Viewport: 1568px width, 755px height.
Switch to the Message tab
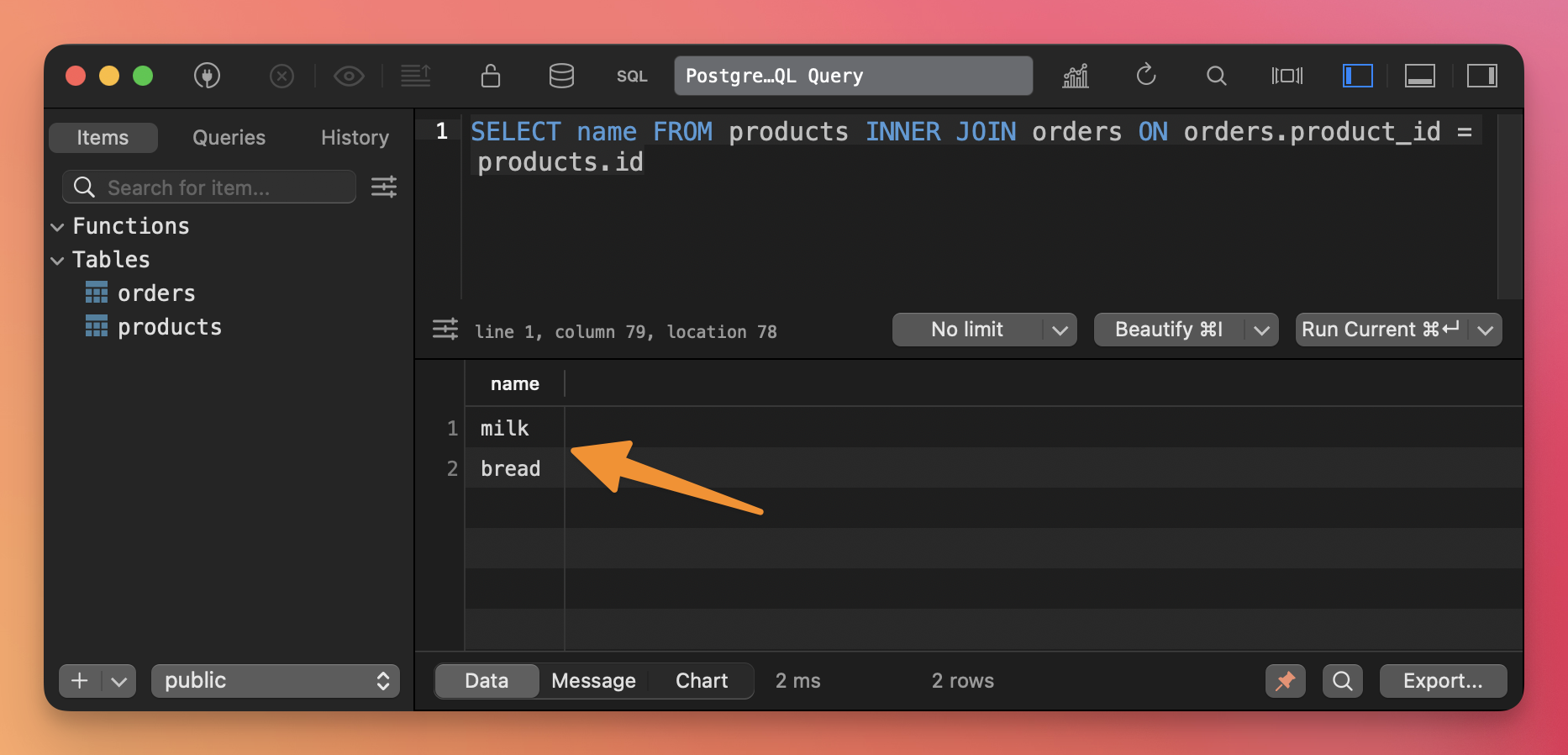pos(593,681)
